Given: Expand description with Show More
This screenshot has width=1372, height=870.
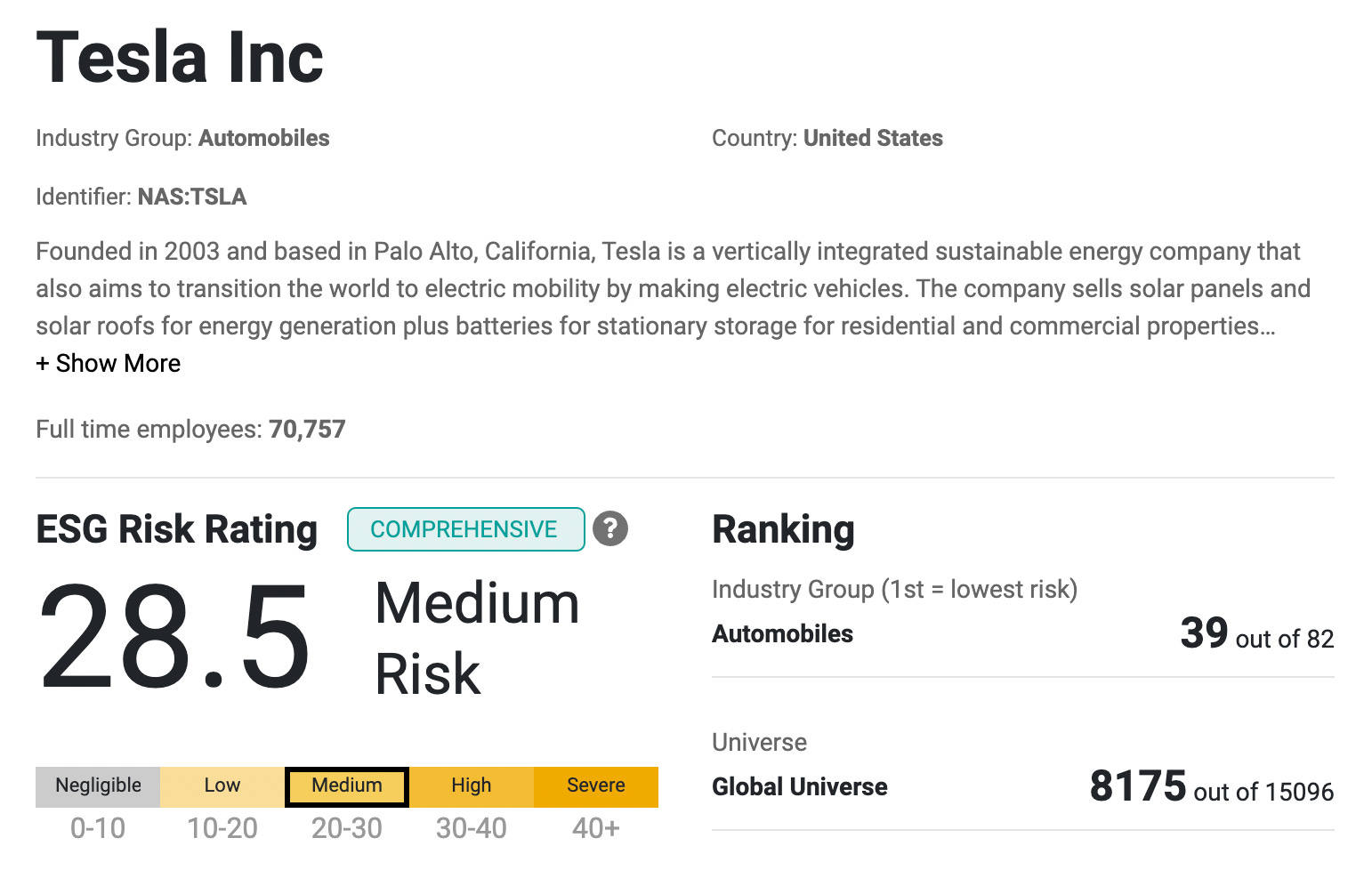Looking at the screenshot, I should [x=108, y=363].
